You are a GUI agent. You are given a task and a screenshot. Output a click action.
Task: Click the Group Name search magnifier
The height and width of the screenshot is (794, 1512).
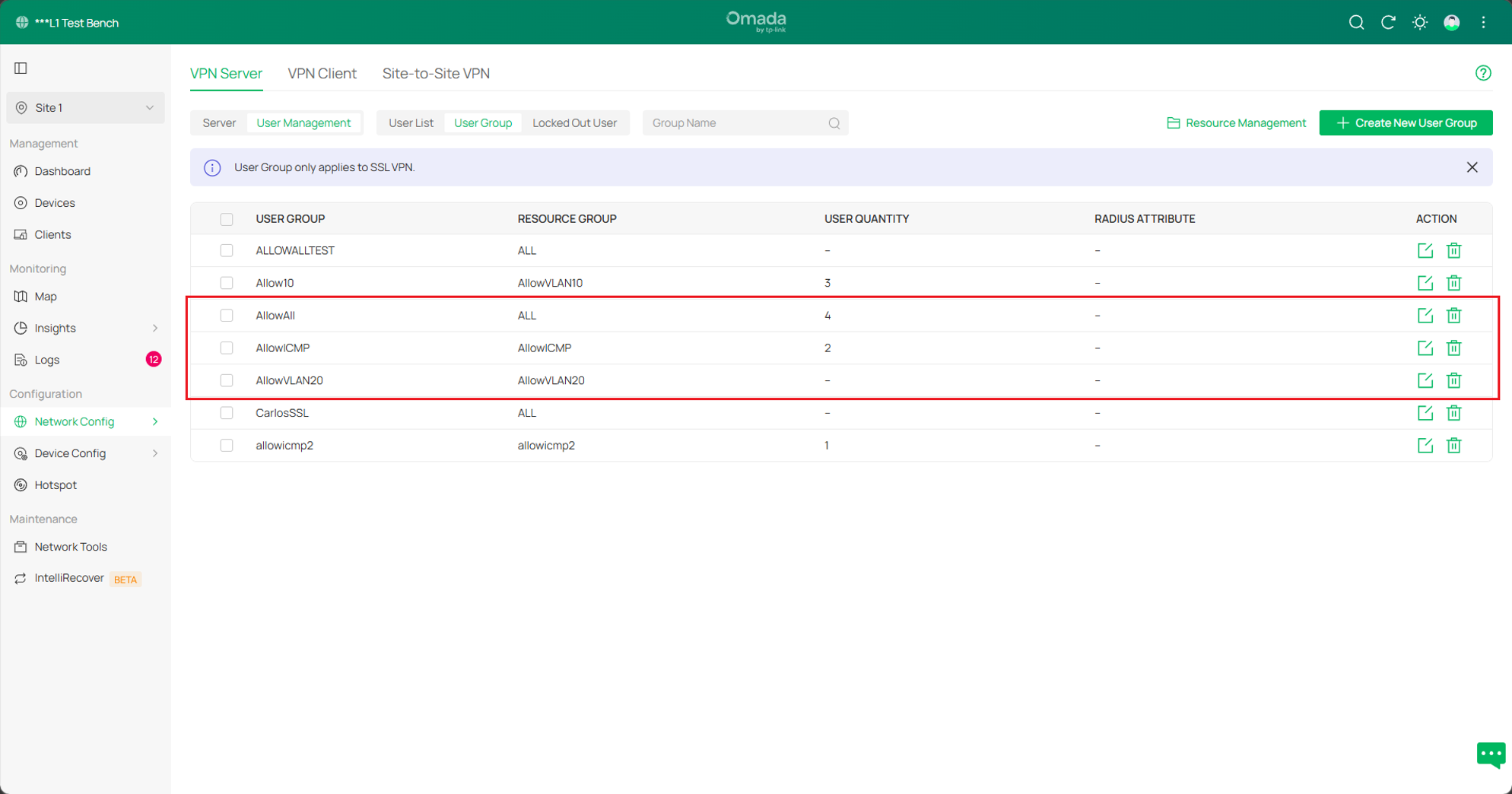click(x=834, y=123)
